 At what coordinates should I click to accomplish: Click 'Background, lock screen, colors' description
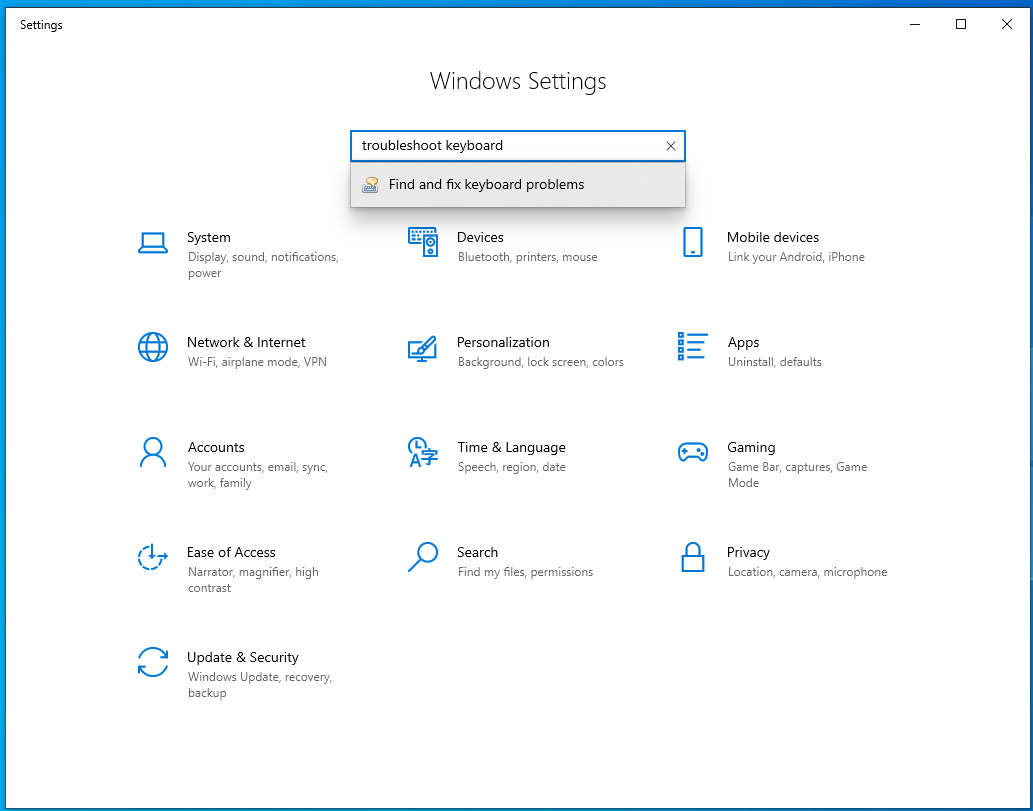[541, 362]
